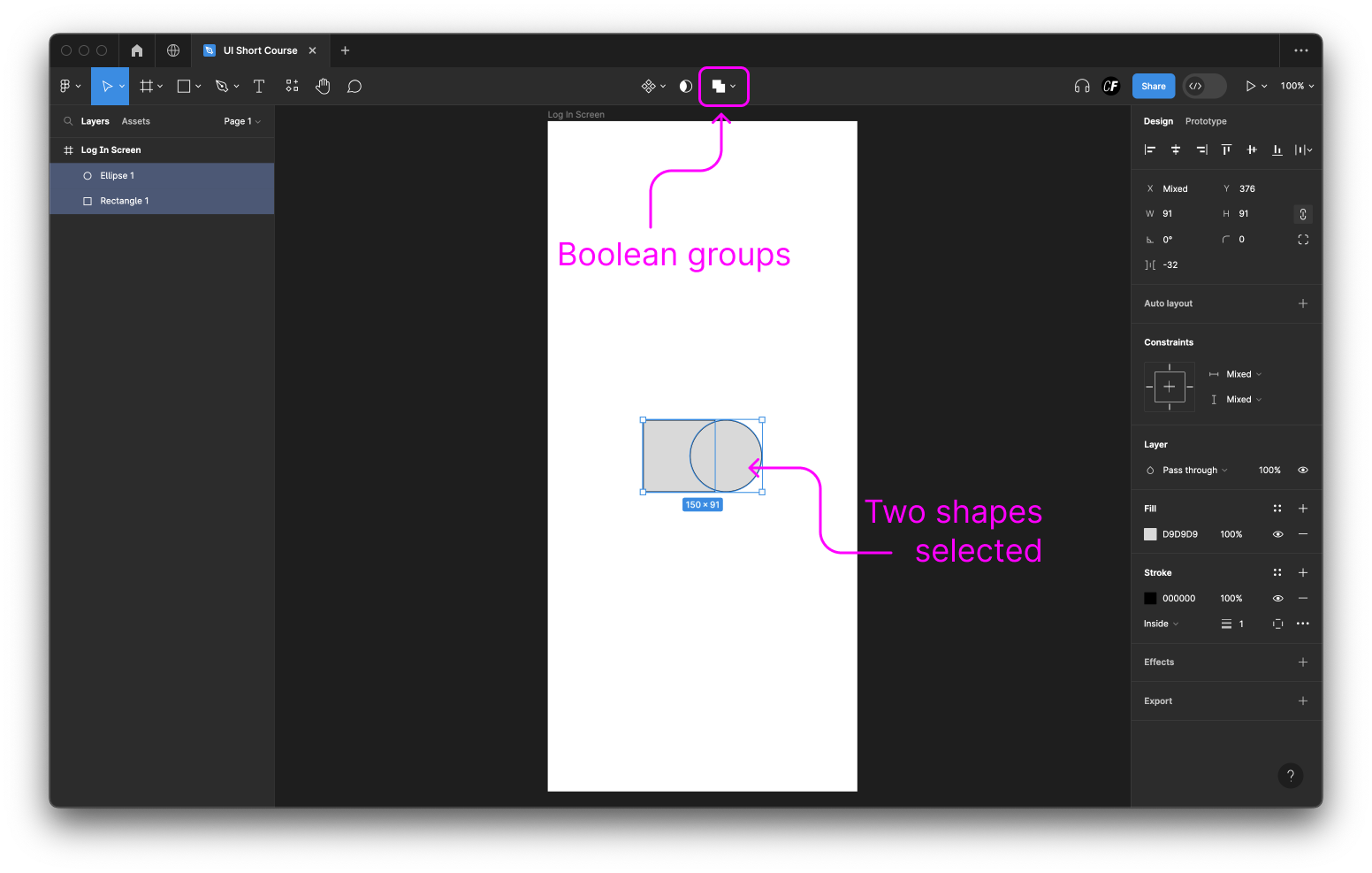Select the Hand tool
Screen dimensions: 1372x873
(323, 86)
